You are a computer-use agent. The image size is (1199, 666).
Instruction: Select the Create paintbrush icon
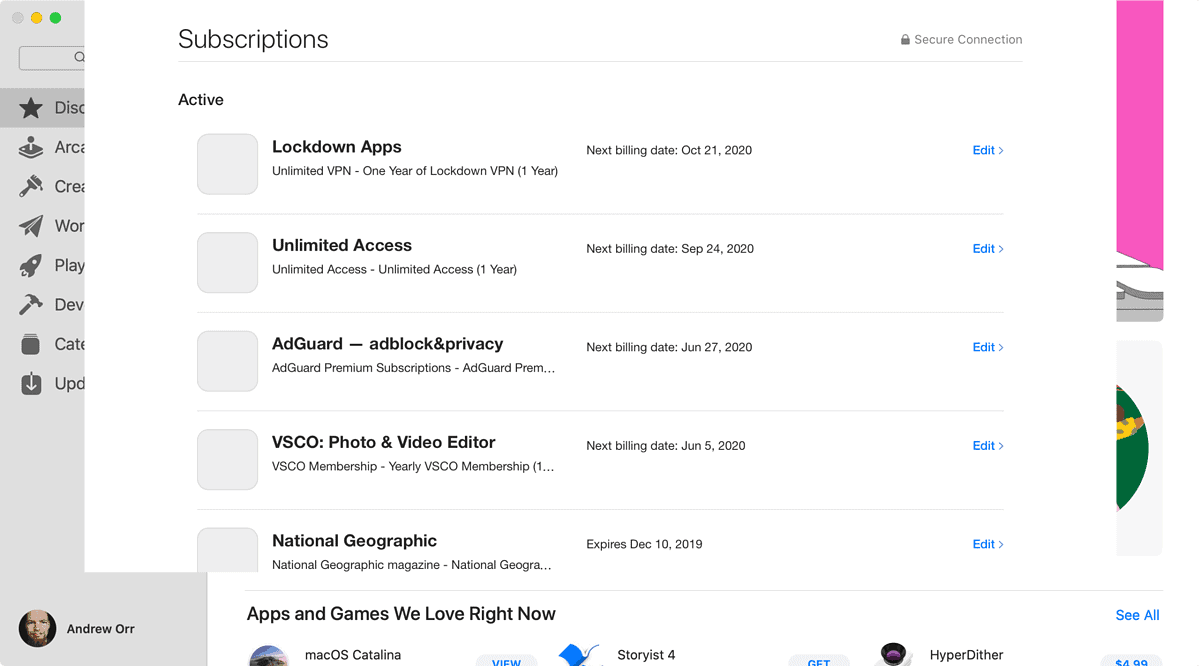click(32, 187)
